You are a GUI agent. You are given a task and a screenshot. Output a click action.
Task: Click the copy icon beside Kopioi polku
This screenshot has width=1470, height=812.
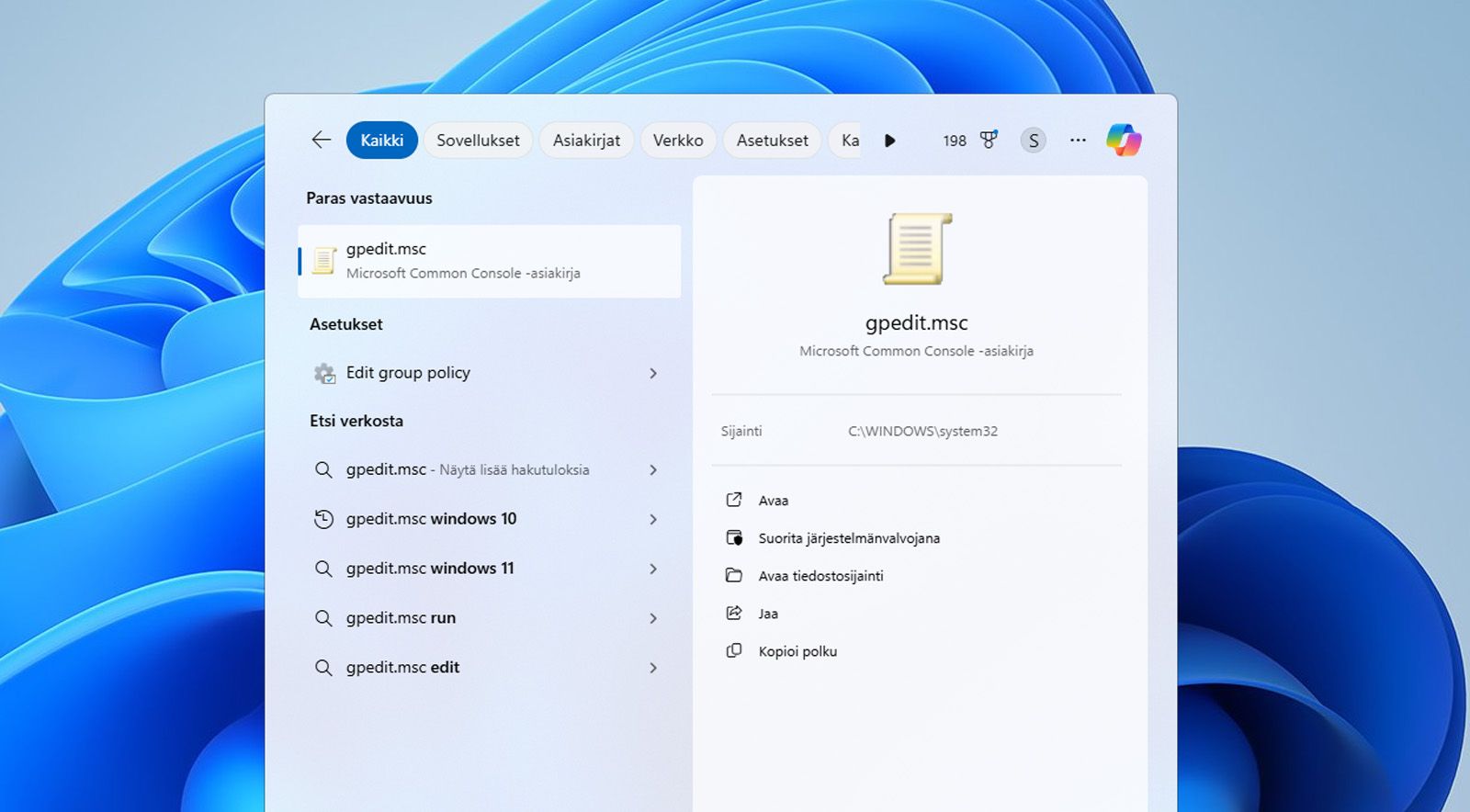coord(734,650)
